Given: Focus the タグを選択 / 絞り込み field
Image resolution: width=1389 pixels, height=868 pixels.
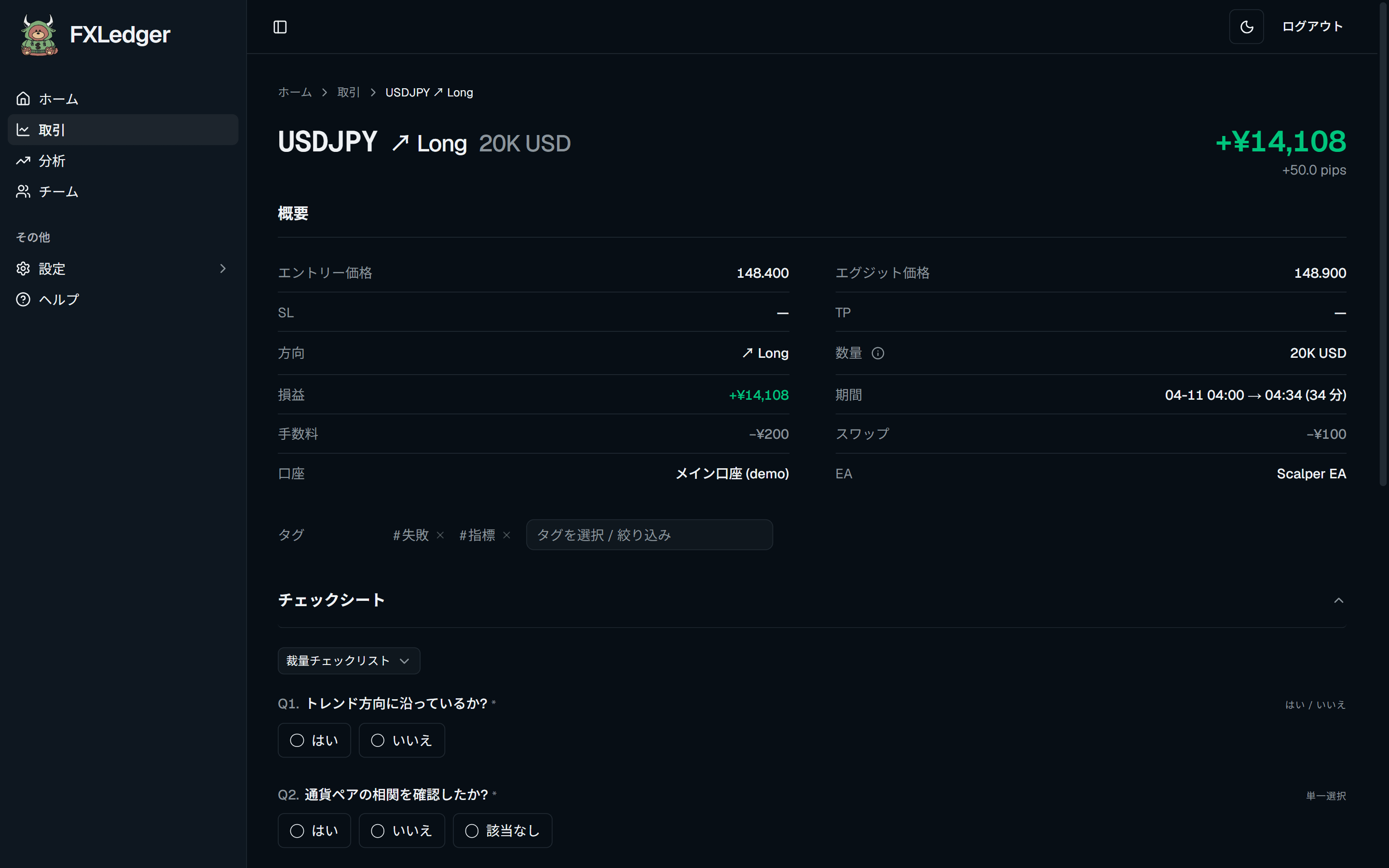Looking at the screenshot, I should pyautogui.click(x=649, y=535).
